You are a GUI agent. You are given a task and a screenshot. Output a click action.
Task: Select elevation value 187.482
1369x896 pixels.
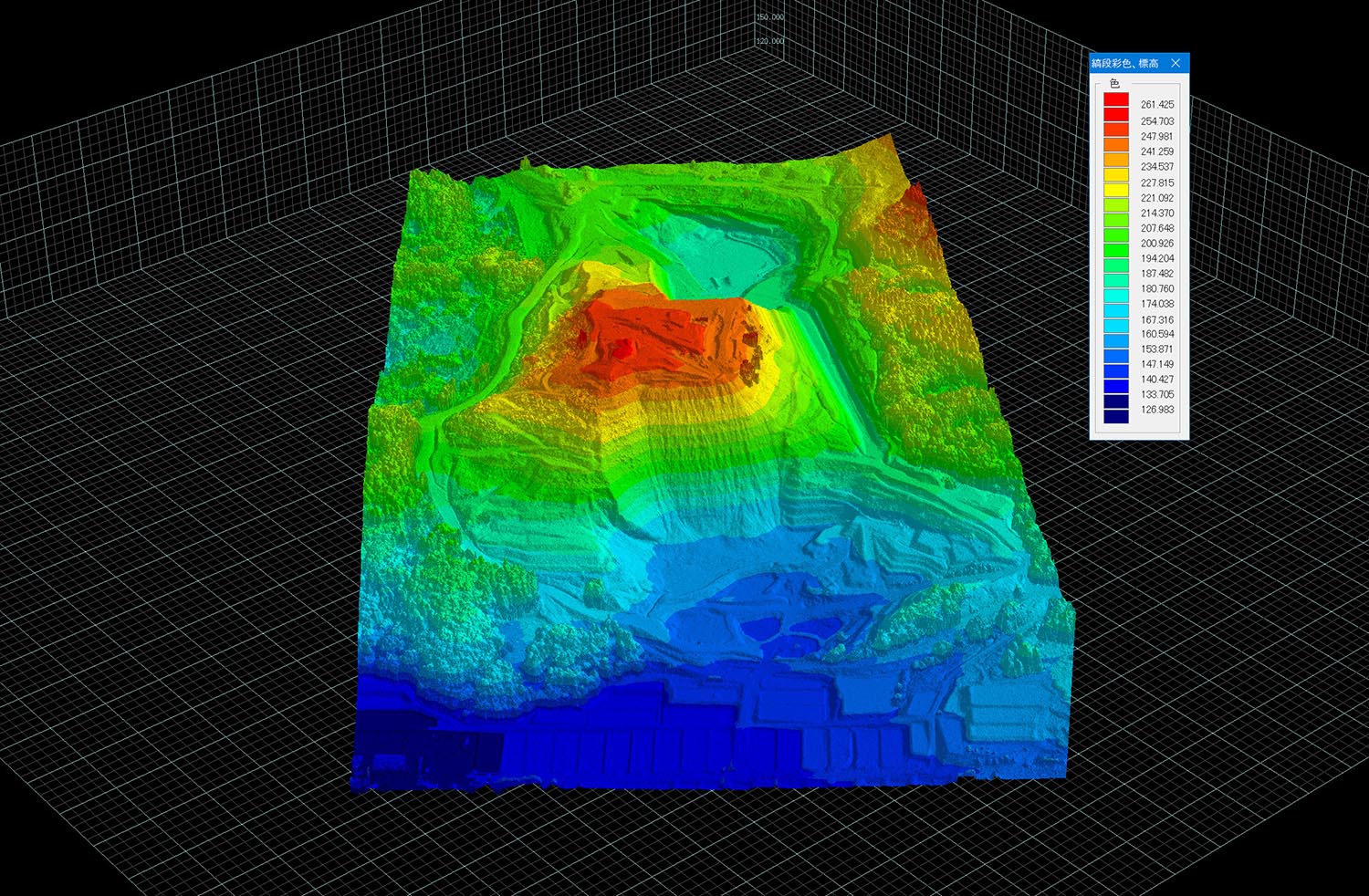pos(1157,274)
